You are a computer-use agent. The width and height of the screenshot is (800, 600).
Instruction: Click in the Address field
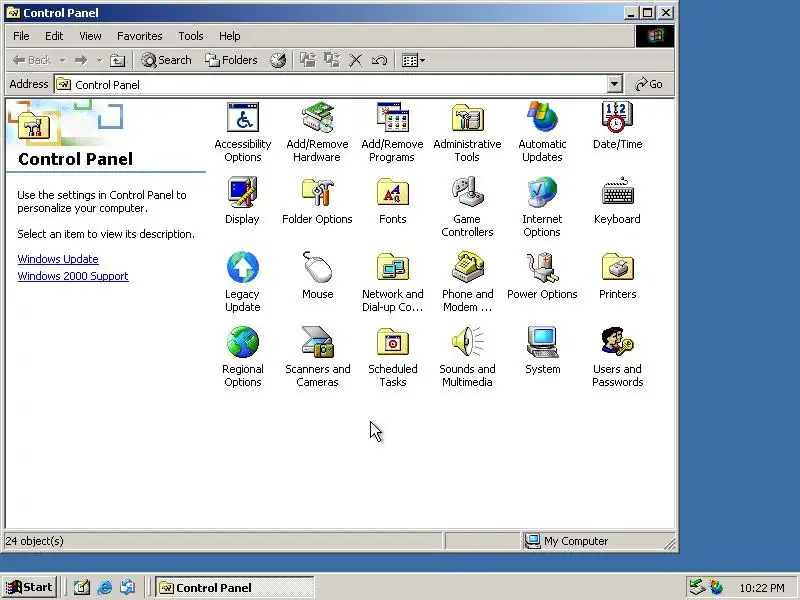coord(331,85)
